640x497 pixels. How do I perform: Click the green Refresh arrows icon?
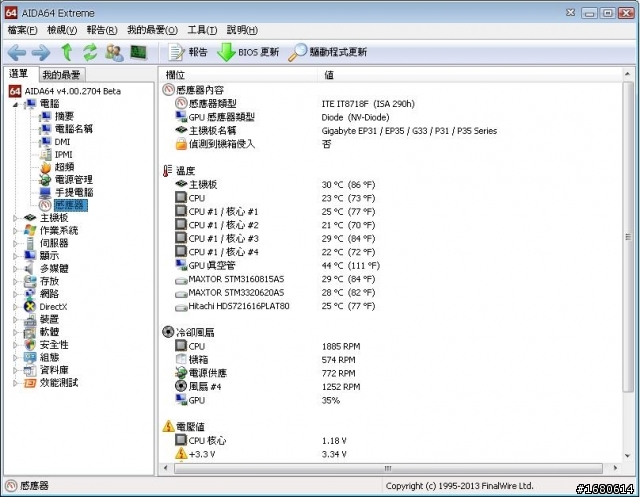(x=90, y=52)
